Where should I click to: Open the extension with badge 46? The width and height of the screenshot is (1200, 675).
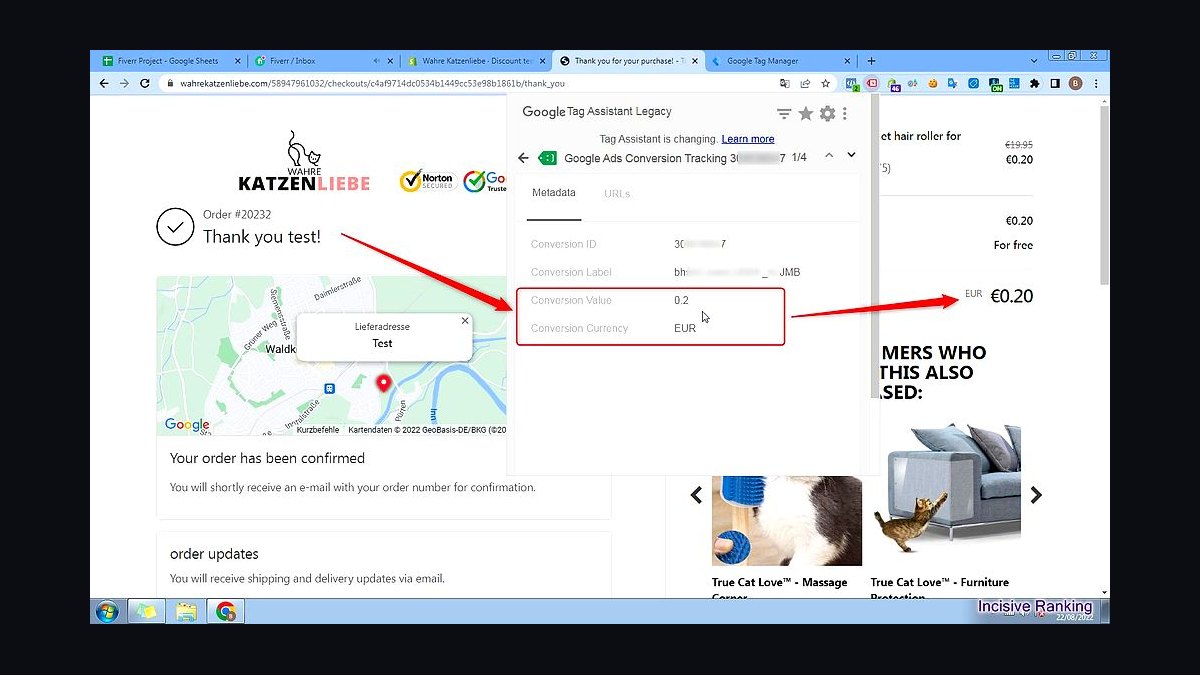click(x=893, y=84)
